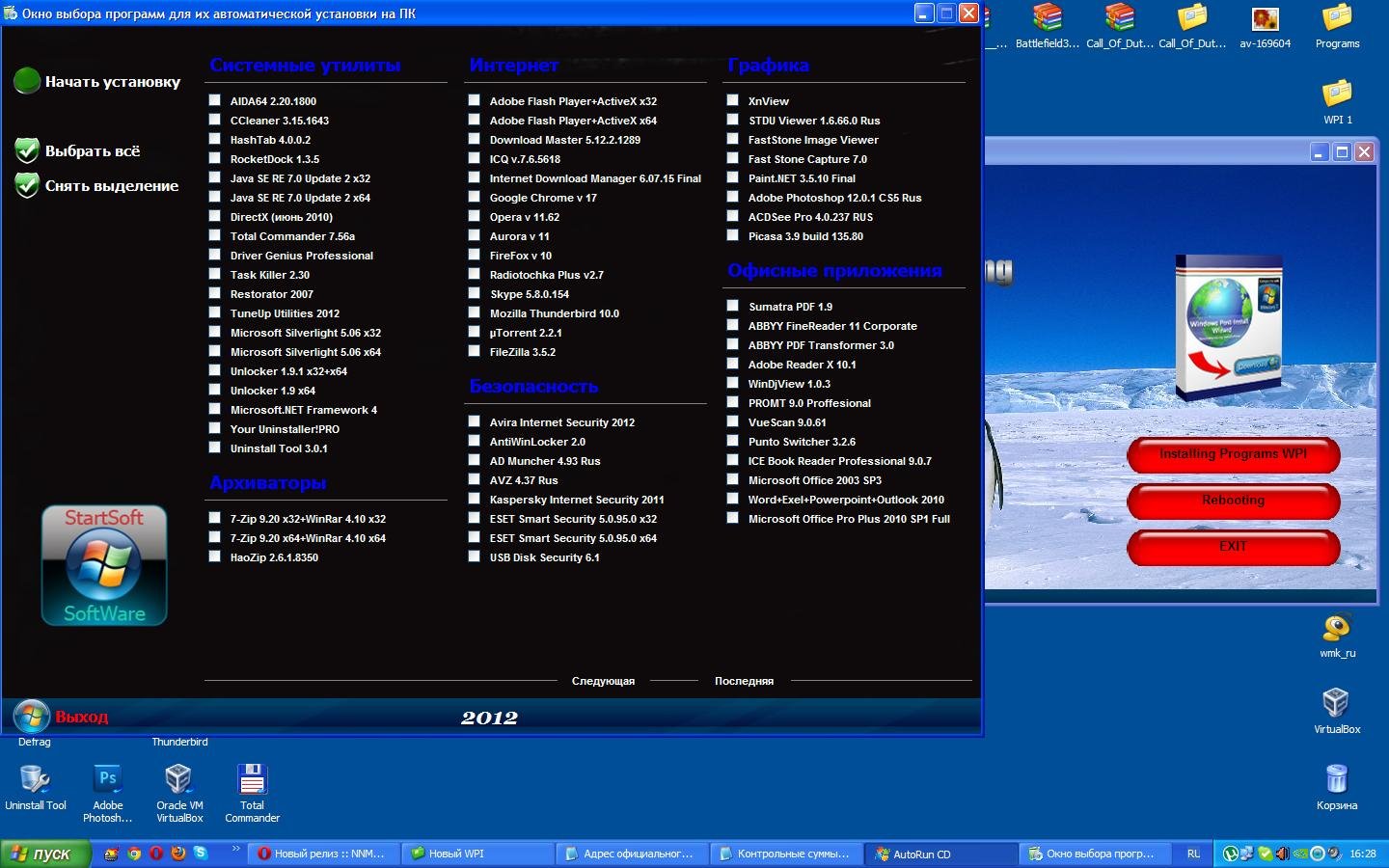Click the Последняя last page link

(744, 681)
